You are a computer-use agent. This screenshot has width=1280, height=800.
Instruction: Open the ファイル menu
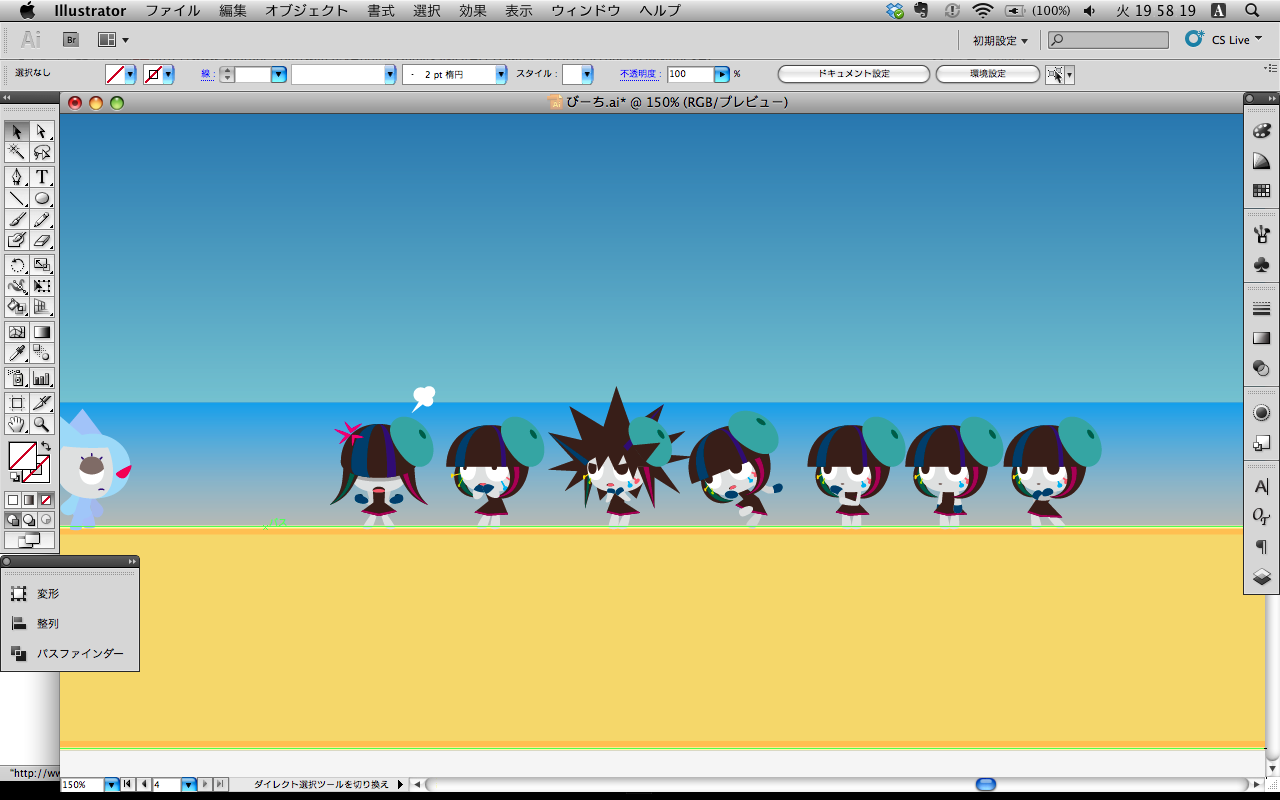point(172,11)
